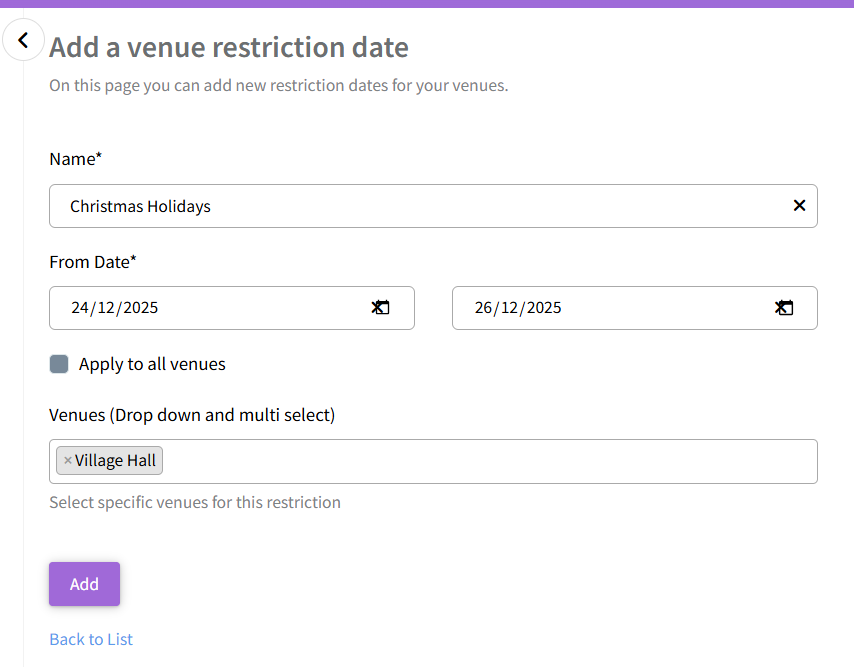Image resolution: width=854 pixels, height=667 pixels.
Task: Click the 'Add a venue restriction date' heading
Action: pos(229,47)
